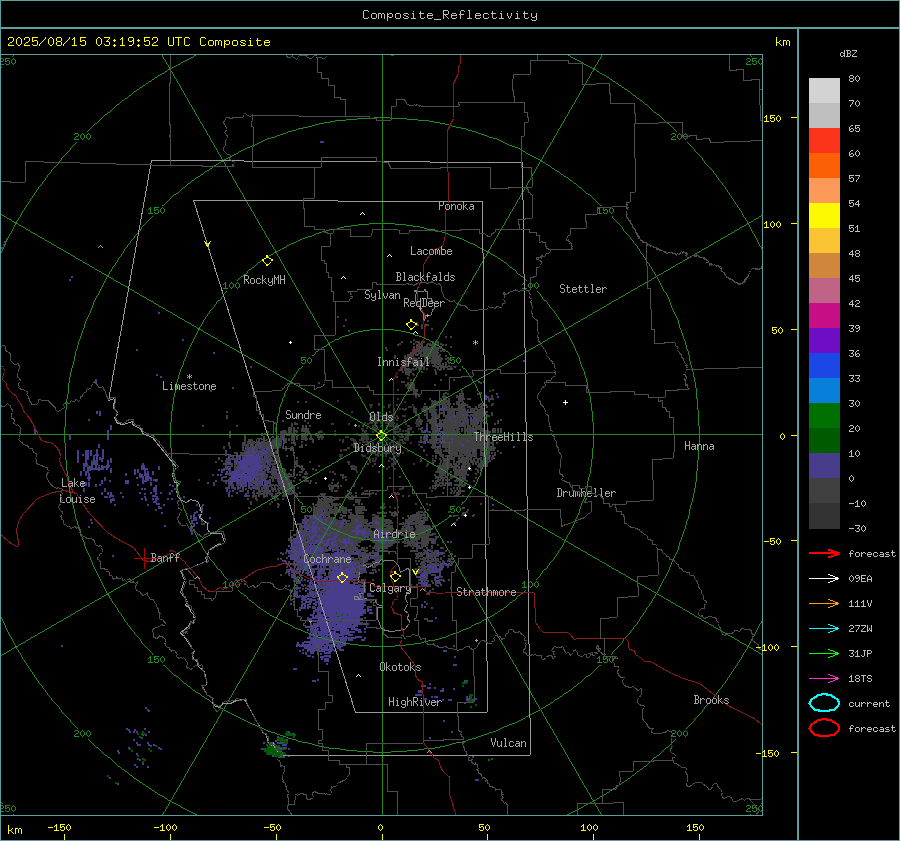
Task: Click the yellow diamond marker near RockyMH
Action: [267, 261]
